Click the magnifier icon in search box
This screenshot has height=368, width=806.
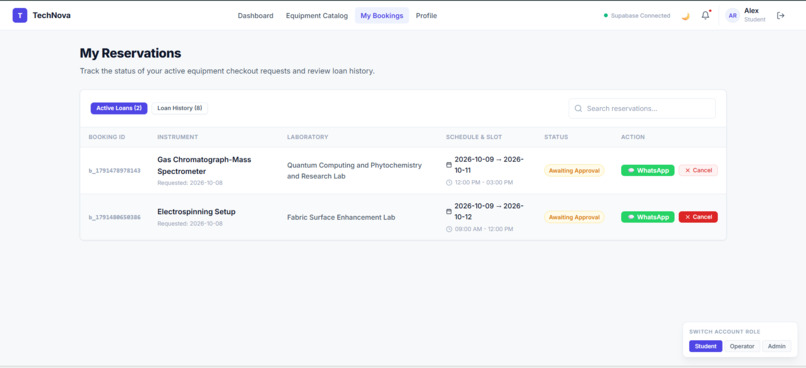(578, 108)
